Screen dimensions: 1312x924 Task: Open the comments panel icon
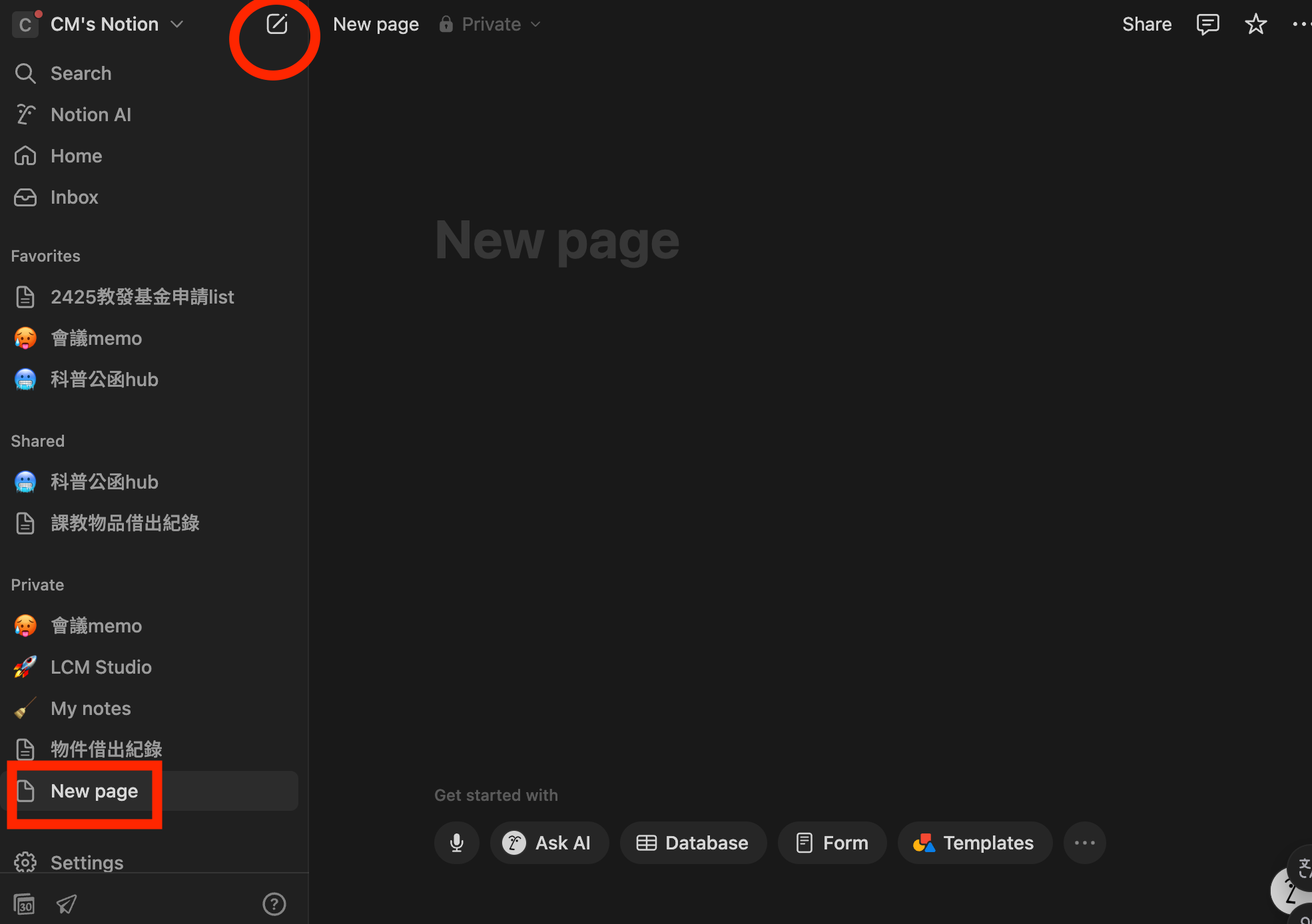(1207, 25)
